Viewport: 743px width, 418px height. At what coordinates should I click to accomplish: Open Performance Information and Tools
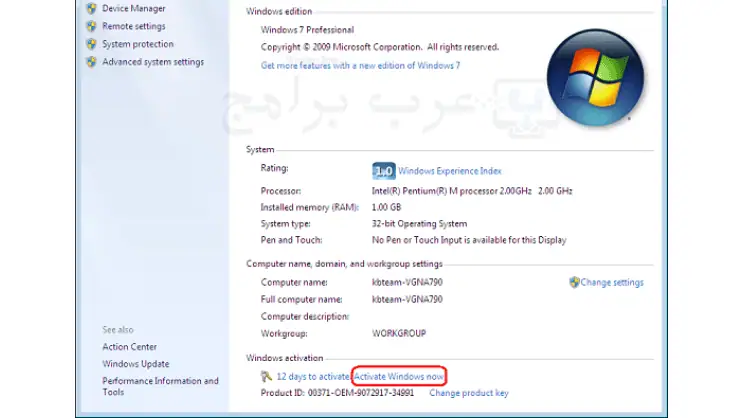pos(160,386)
